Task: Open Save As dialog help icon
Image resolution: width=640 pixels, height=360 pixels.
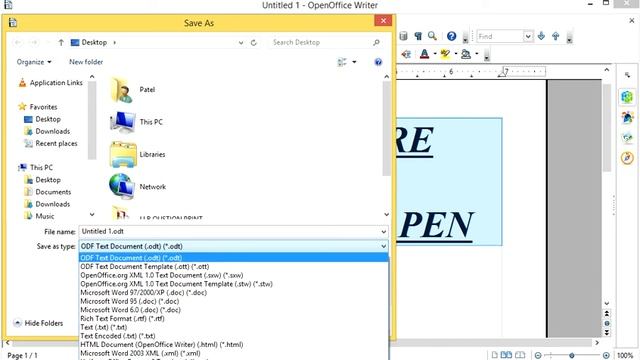Action: (378, 62)
